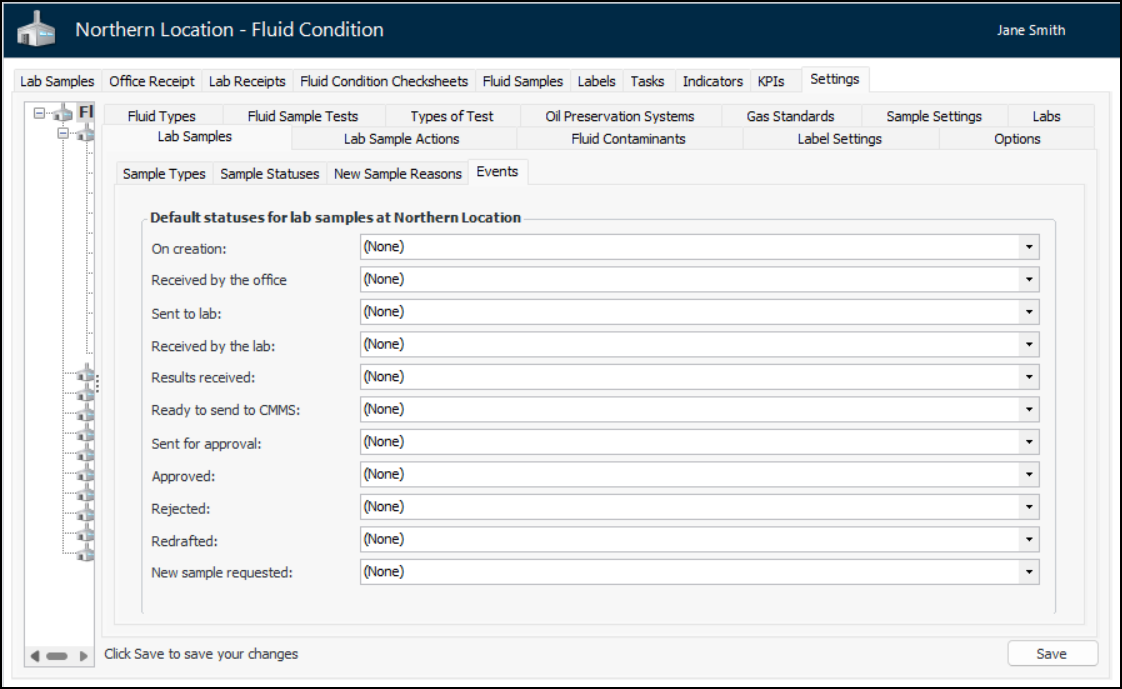Open the Types of Test tab

click(x=452, y=116)
